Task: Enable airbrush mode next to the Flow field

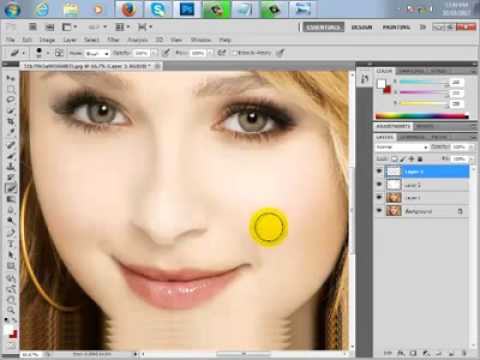Action: [x=222, y=53]
